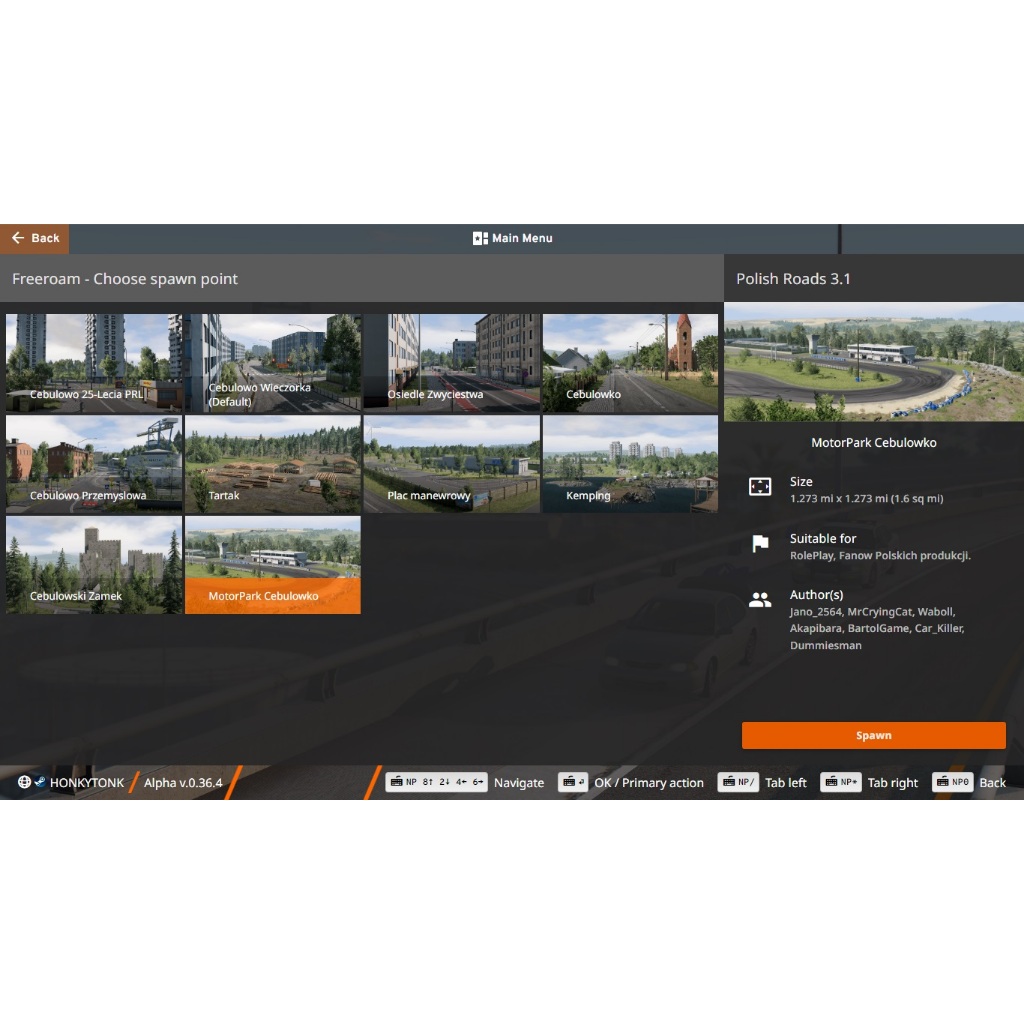Click the Main Menu grid icon
This screenshot has width=1024, height=1024.
coord(480,238)
